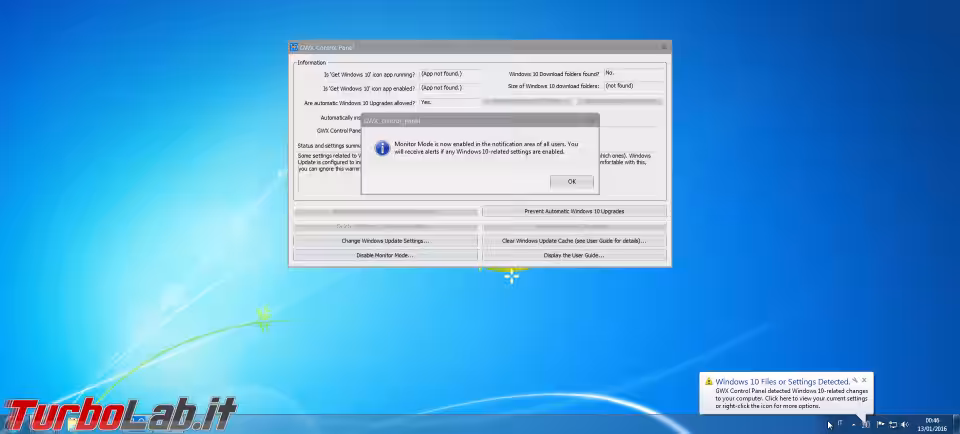Open volume speaker tray icon

pyautogui.click(x=905, y=425)
